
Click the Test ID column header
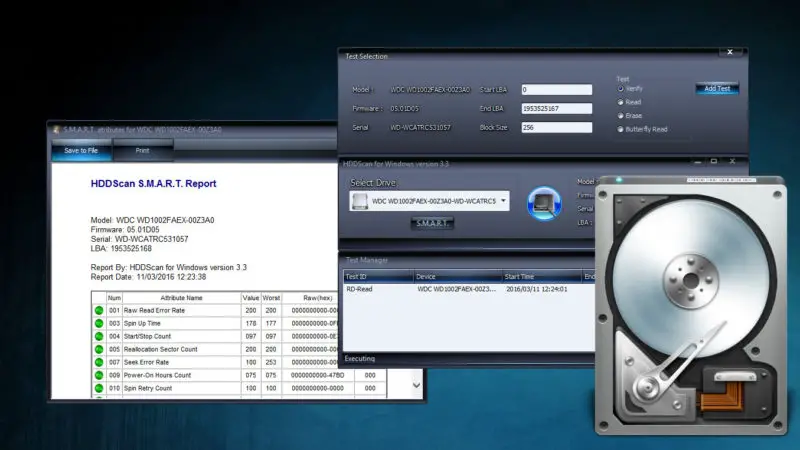[x=378, y=277]
